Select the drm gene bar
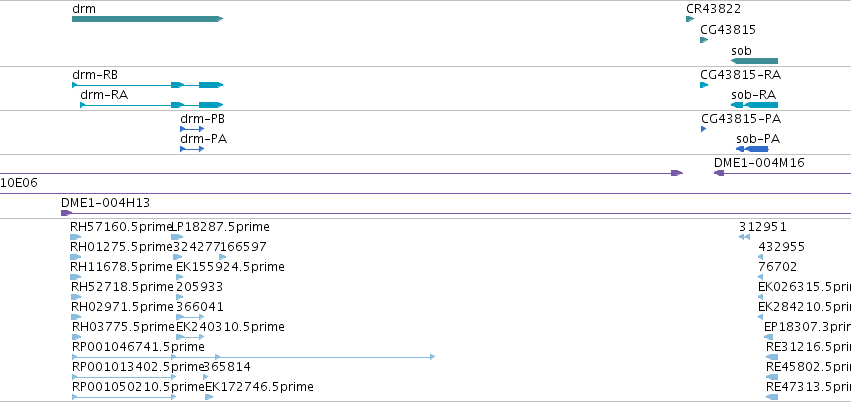The height and width of the screenshot is (402, 851). [147, 19]
